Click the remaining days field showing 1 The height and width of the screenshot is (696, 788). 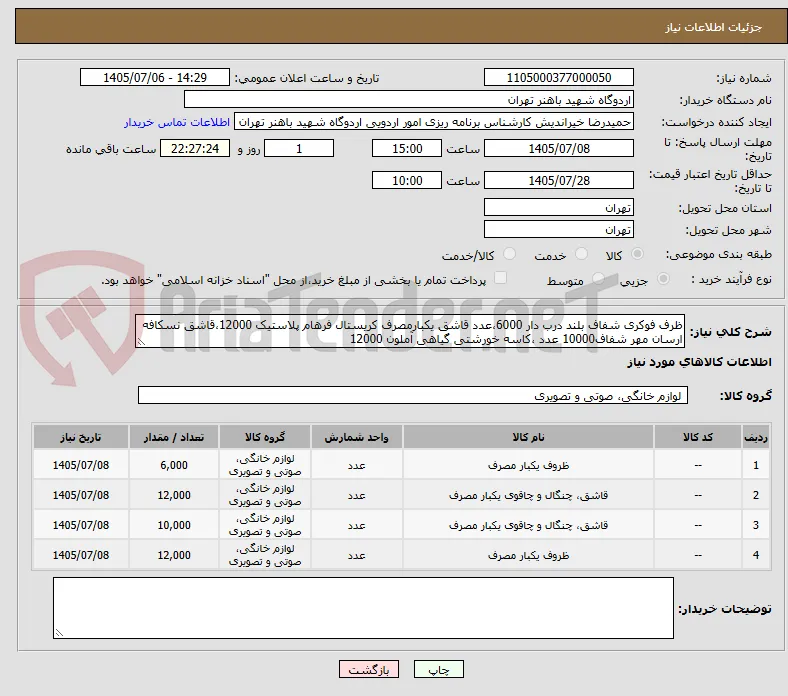(299, 148)
